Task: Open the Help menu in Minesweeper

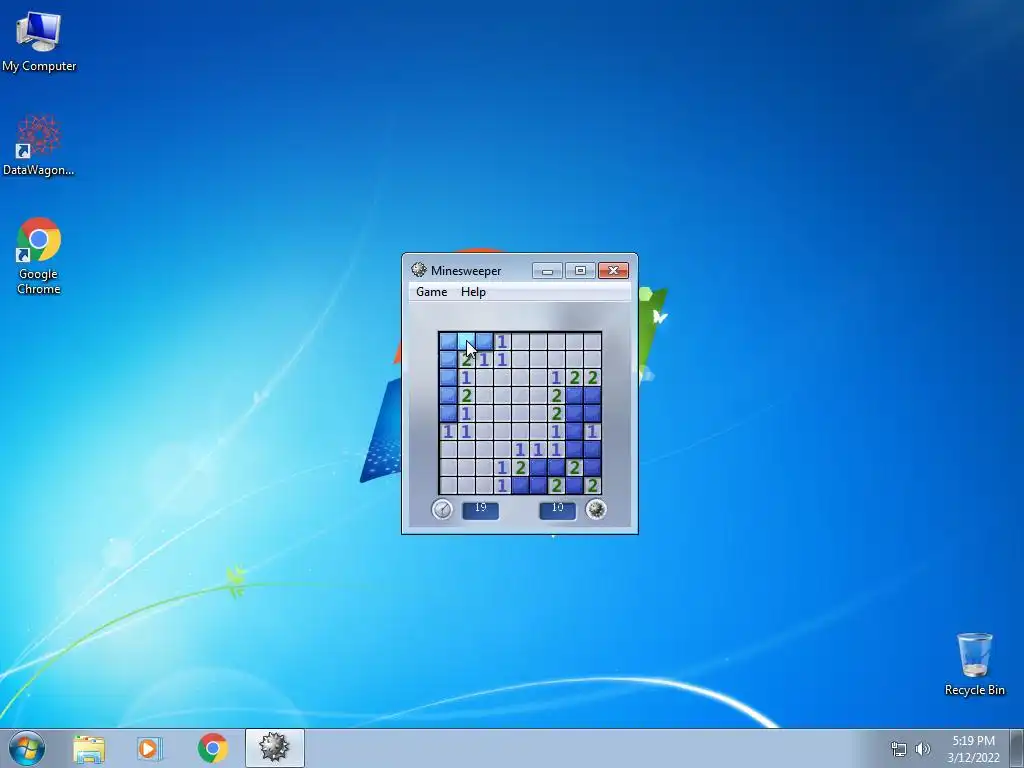Action: tap(473, 292)
